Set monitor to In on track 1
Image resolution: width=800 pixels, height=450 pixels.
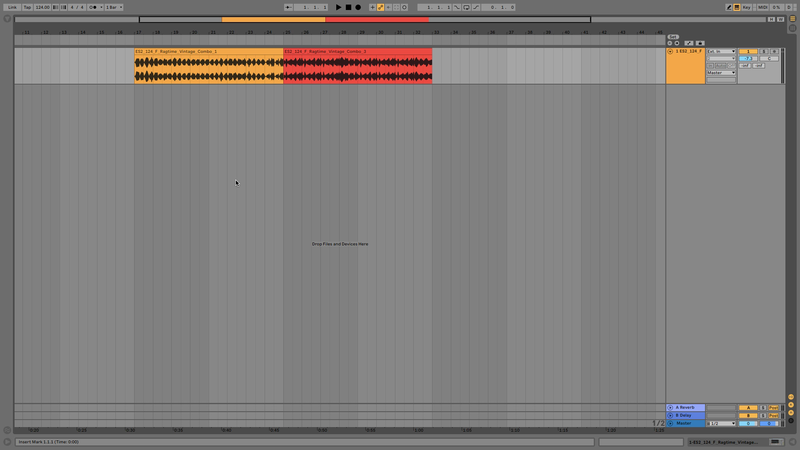pyautogui.click(x=710, y=66)
